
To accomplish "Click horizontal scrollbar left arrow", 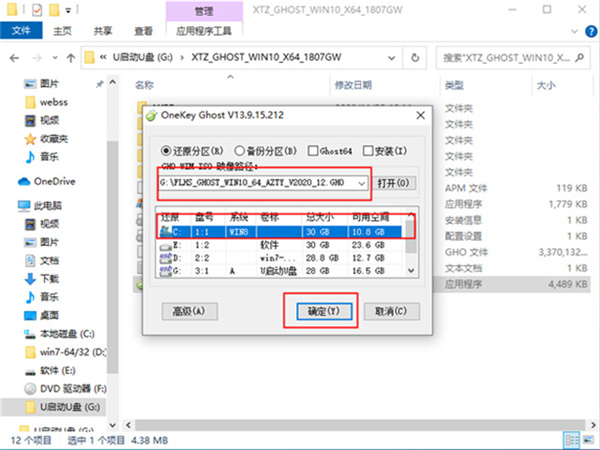I will click(129, 425).
